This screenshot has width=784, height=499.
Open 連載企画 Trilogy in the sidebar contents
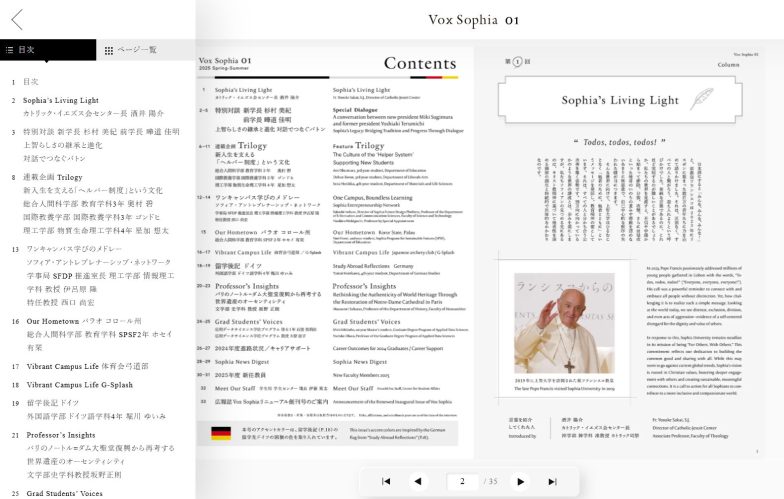[x=52, y=176]
